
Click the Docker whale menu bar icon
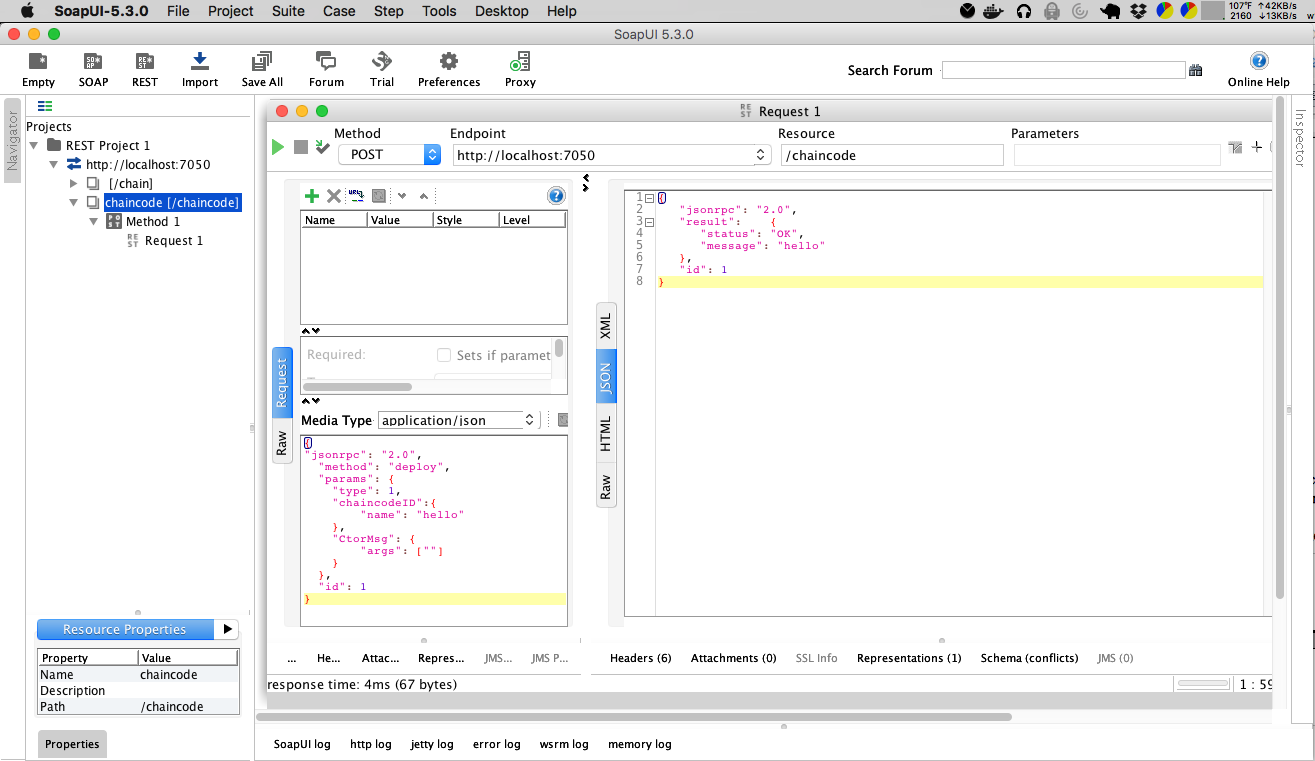coord(994,11)
